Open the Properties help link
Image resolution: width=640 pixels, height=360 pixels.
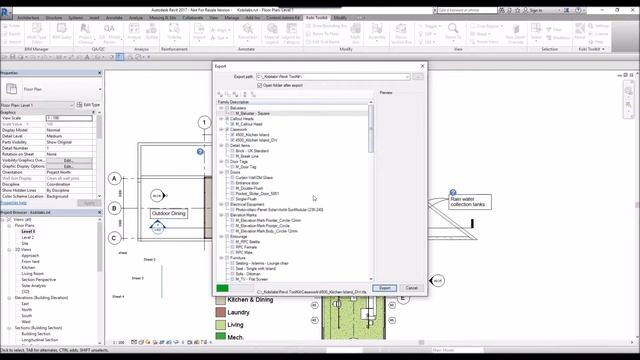(x=13, y=203)
